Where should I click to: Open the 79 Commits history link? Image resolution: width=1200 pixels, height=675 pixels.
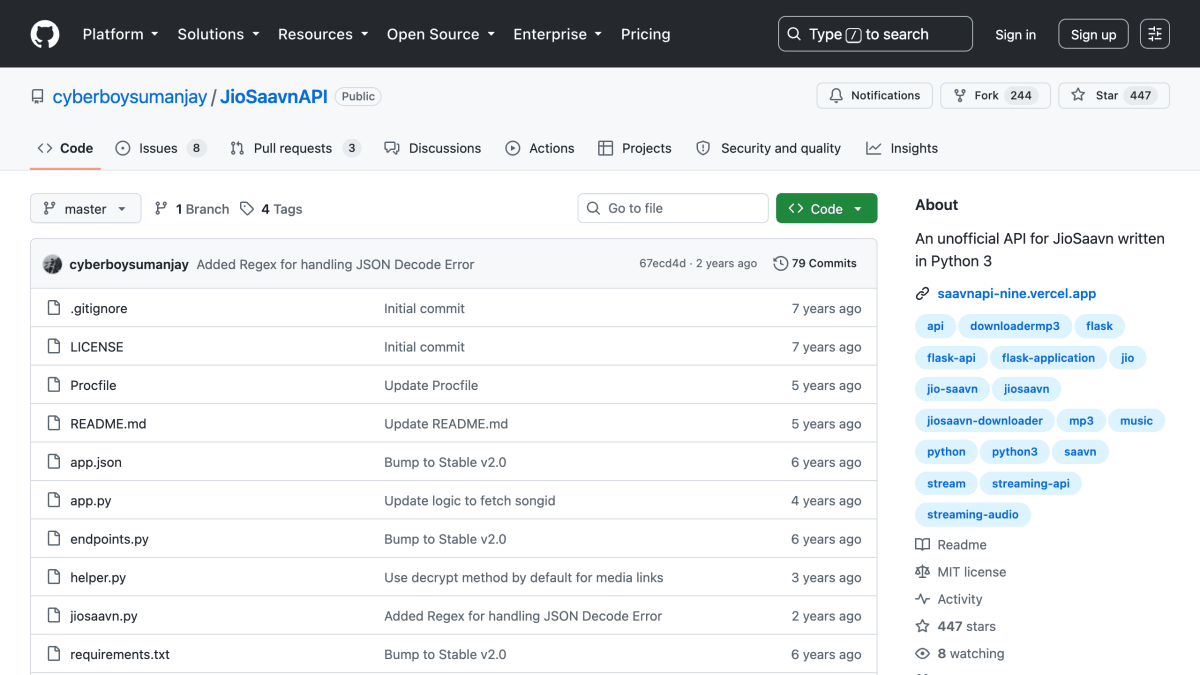click(x=815, y=264)
